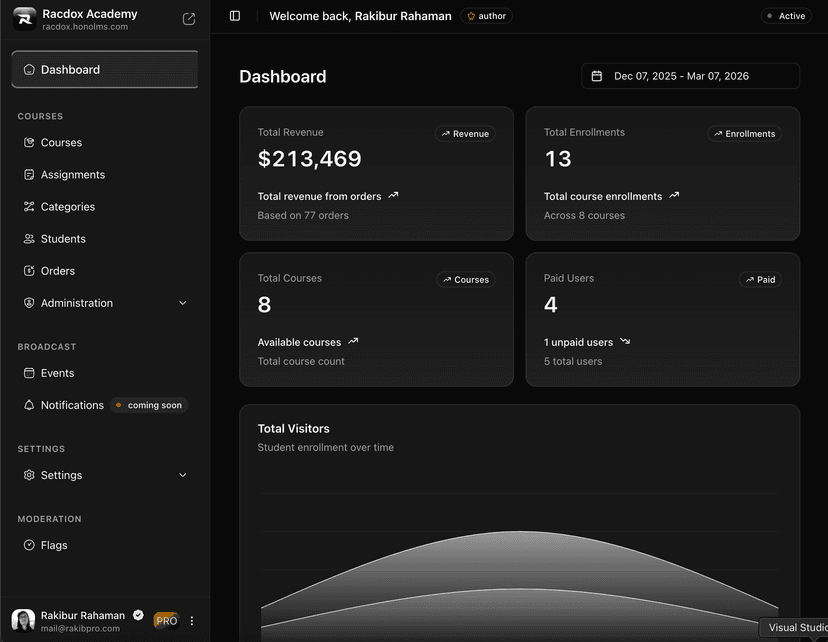Go to Courses in the sidebar
828x642 pixels.
[61, 143]
